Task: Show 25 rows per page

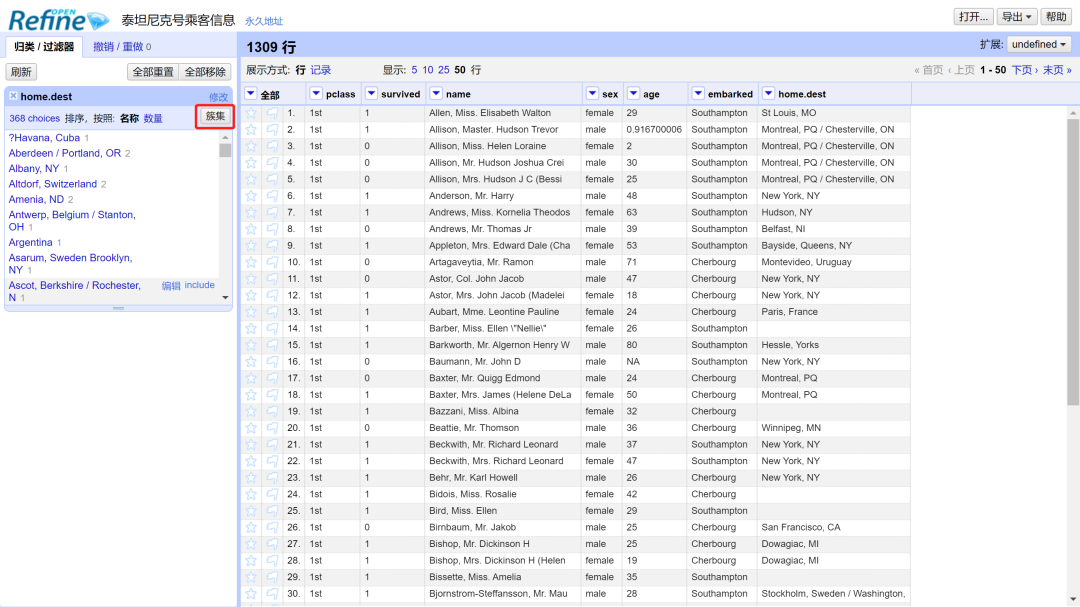Action: (444, 70)
